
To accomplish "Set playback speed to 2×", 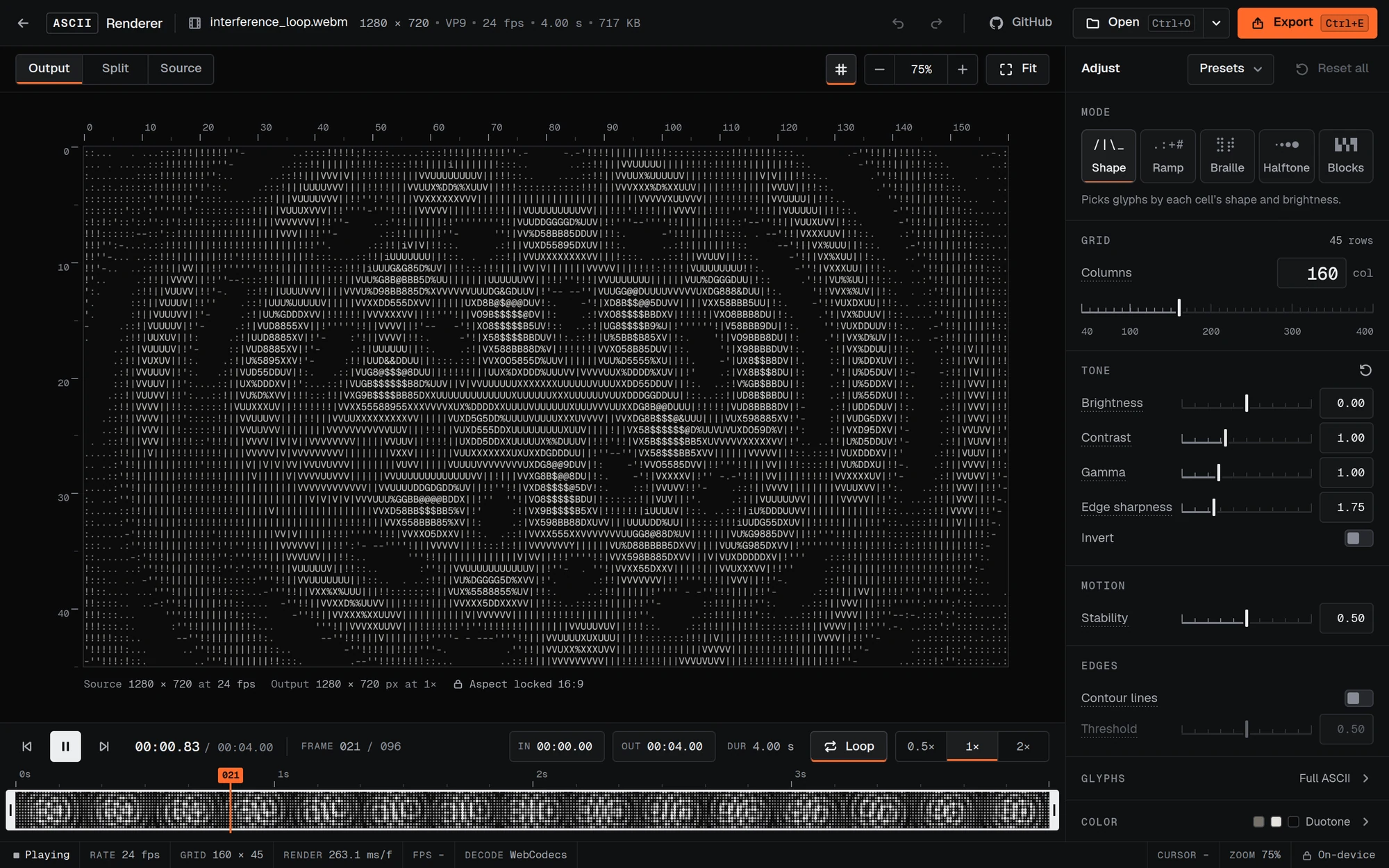I will (x=1023, y=746).
